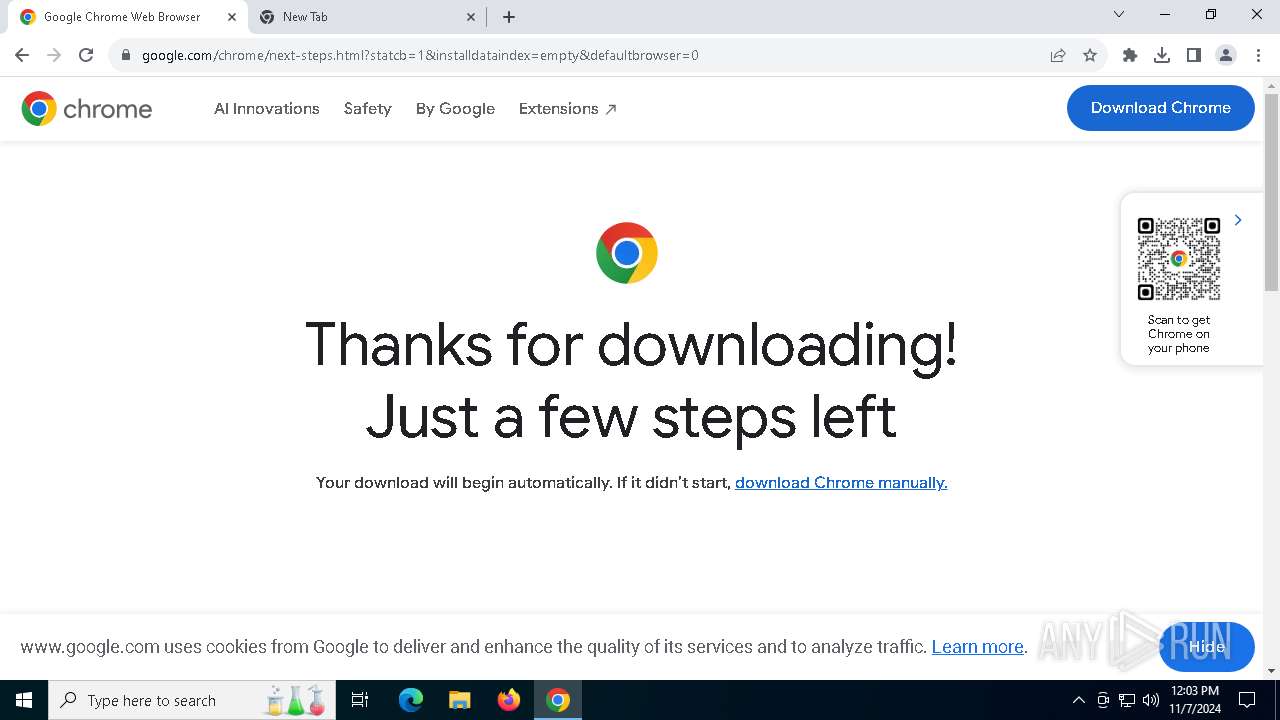Screen dimensions: 1280x720
Task: Reload the current page
Action: (x=86, y=55)
